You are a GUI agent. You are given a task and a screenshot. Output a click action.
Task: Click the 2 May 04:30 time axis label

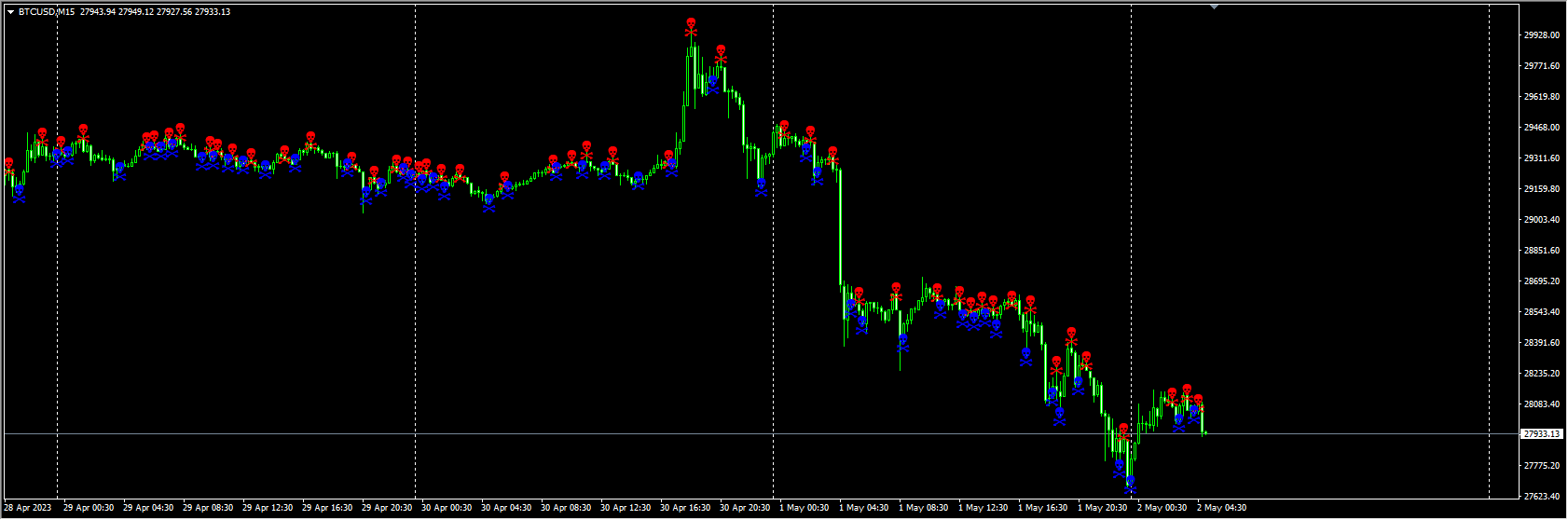tap(1221, 508)
